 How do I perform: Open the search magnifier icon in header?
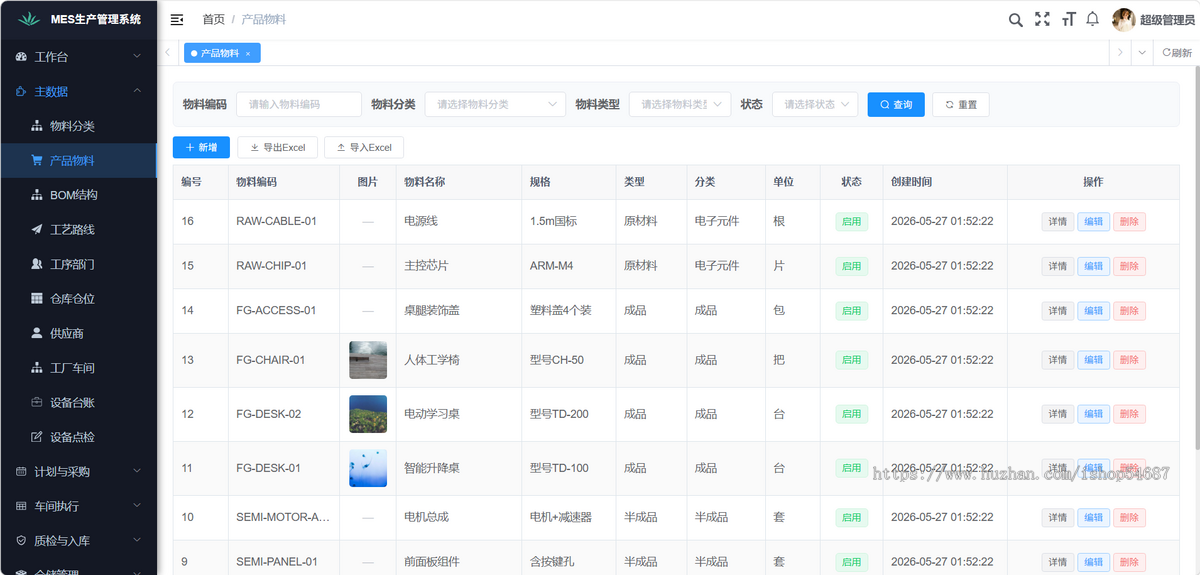[x=1015, y=20]
